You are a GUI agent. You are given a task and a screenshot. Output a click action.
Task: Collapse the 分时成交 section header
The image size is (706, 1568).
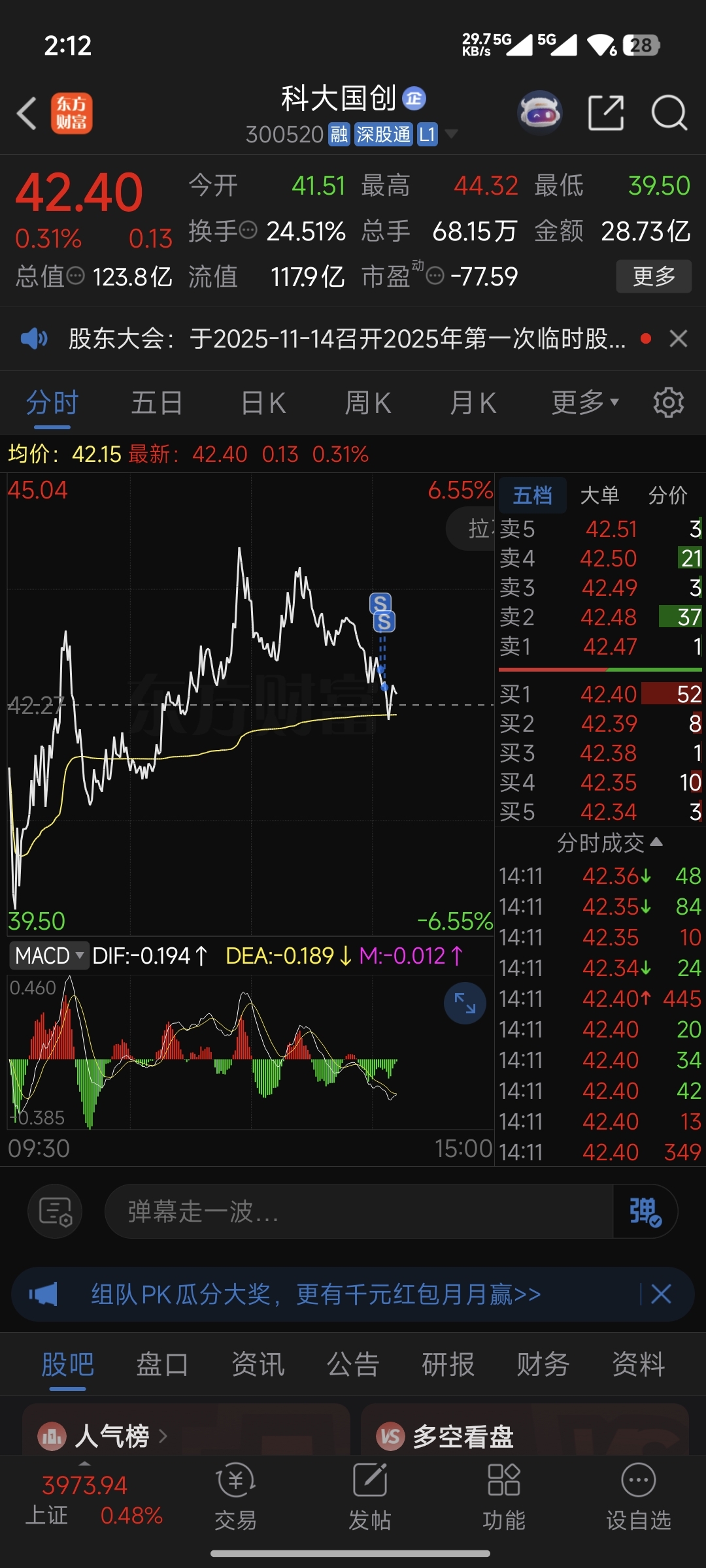609,843
